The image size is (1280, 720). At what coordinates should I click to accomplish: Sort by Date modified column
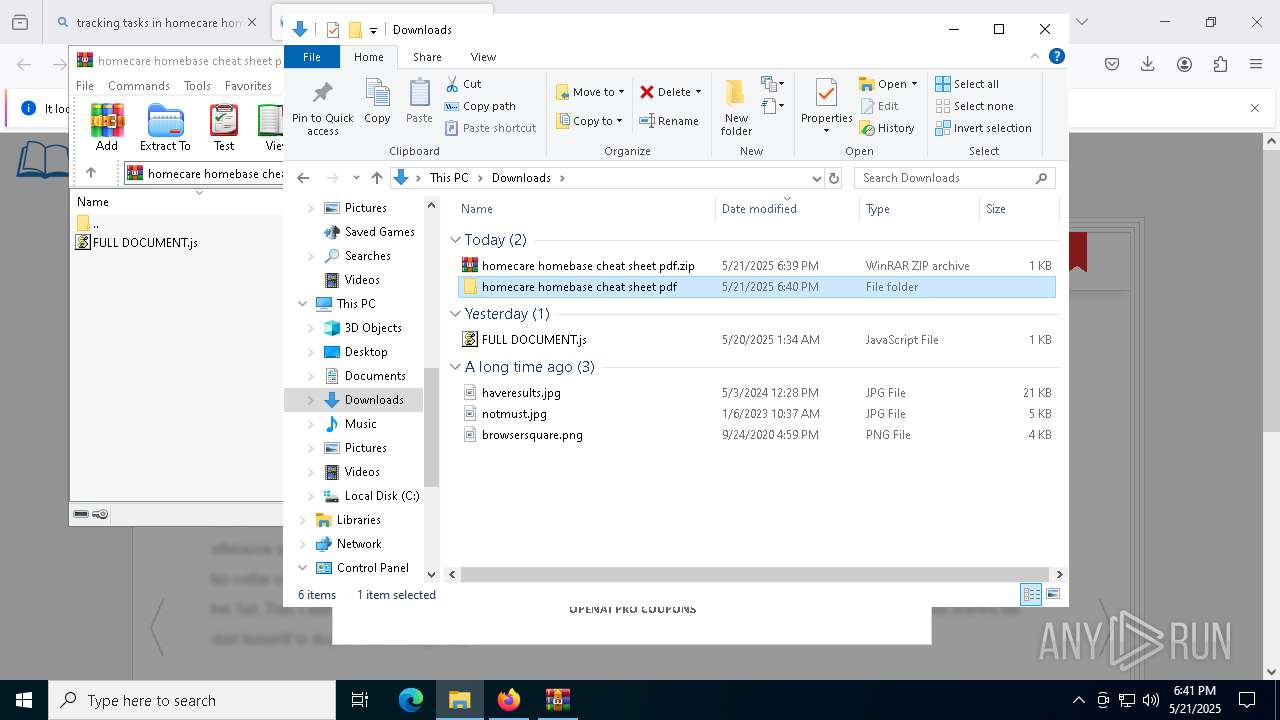[759, 209]
